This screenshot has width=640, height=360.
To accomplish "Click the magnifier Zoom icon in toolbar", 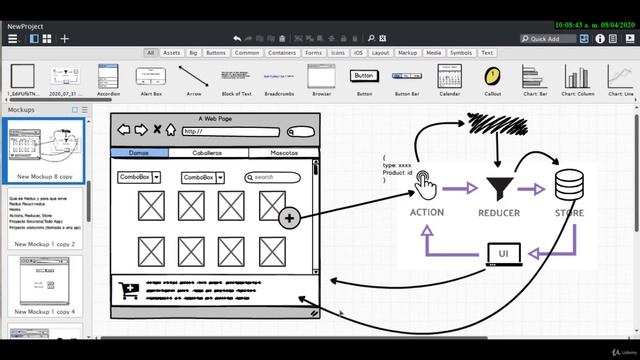I will (x=371, y=38).
